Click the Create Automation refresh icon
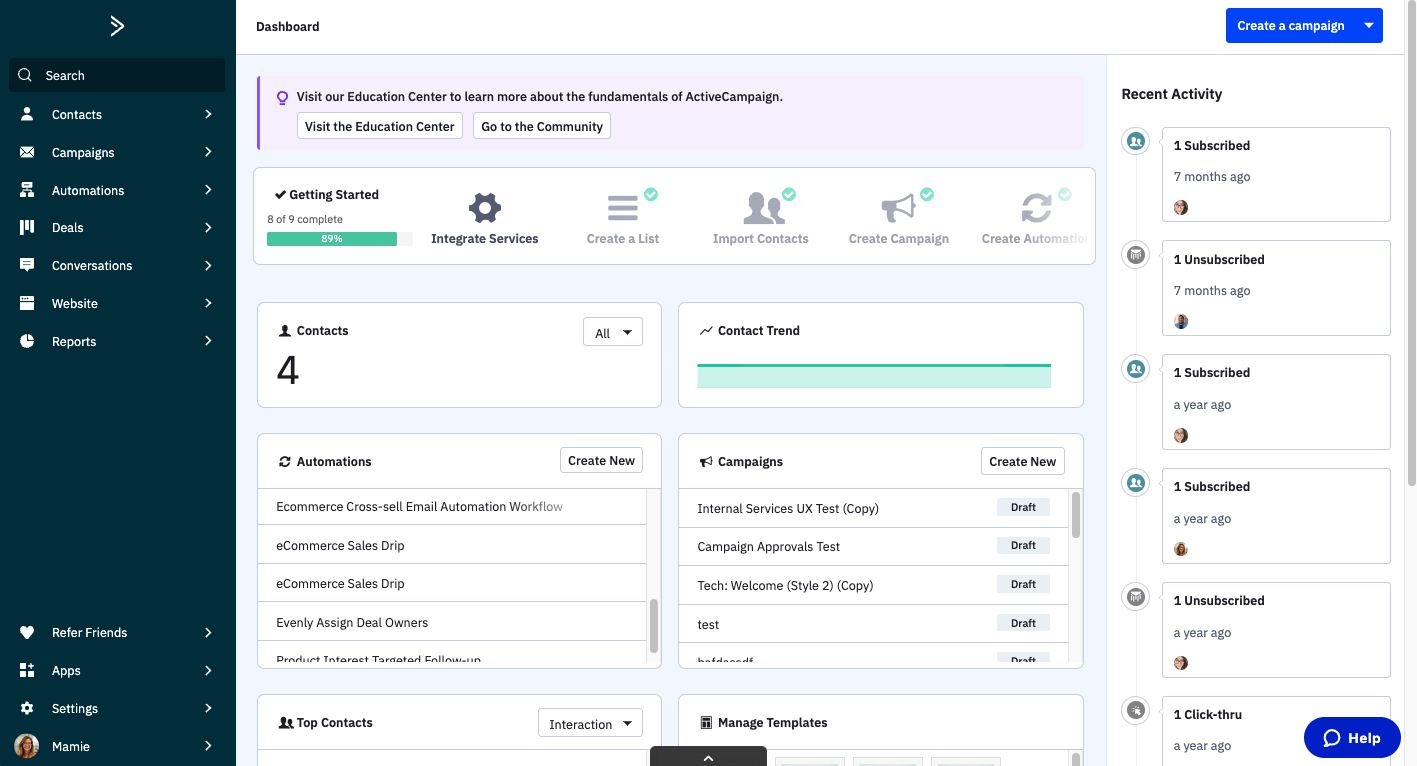 coord(1036,208)
